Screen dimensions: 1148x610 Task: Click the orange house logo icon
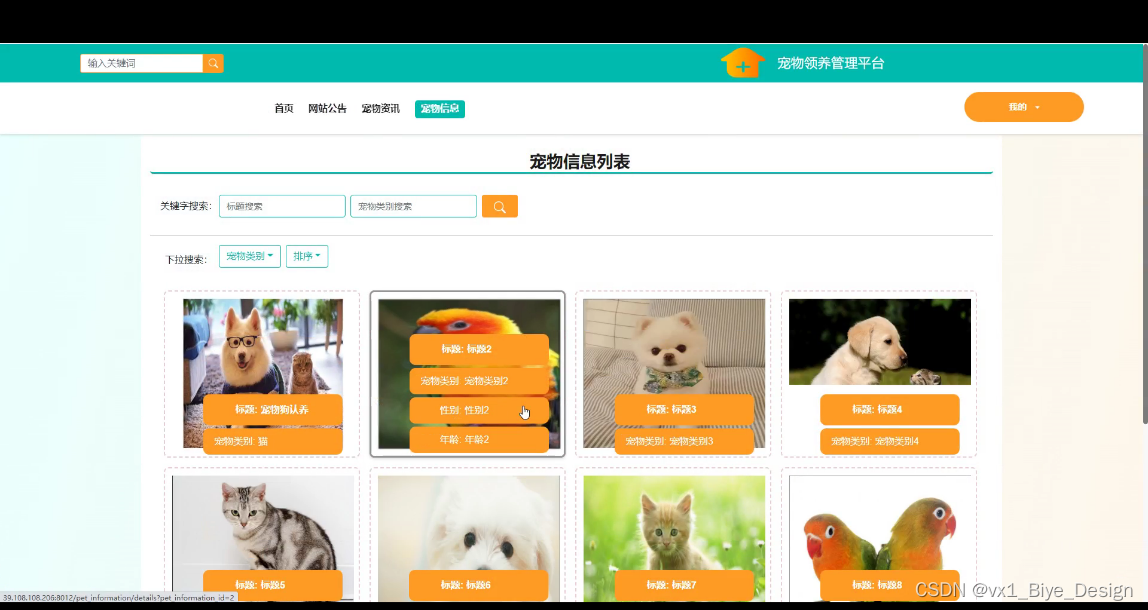[742, 63]
